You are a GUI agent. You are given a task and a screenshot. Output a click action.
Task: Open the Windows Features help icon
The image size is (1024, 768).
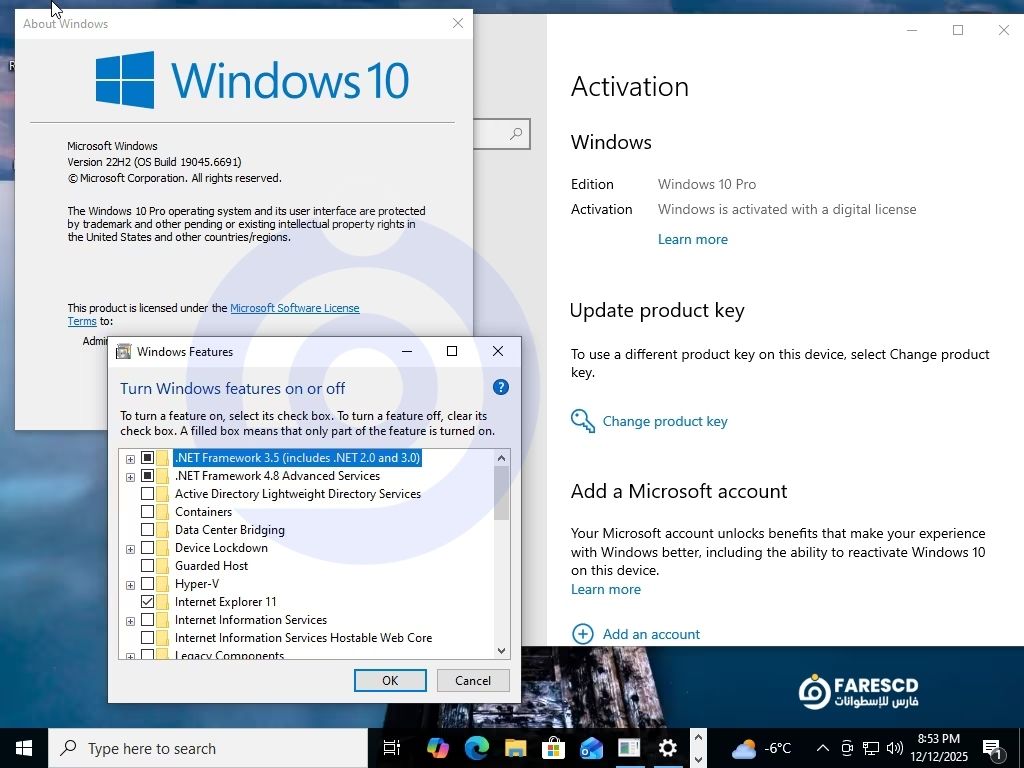coord(501,388)
